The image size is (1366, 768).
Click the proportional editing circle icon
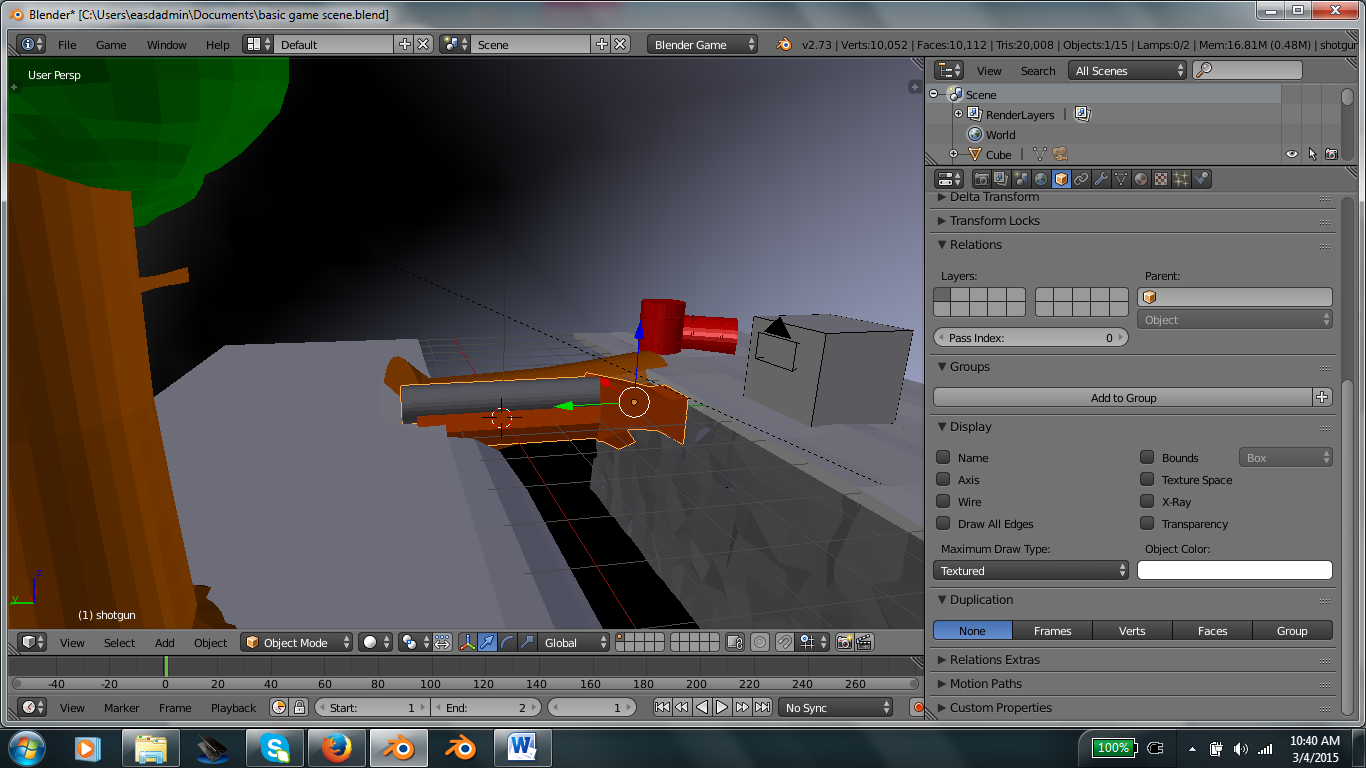pyautogui.click(x=759, y=642)
